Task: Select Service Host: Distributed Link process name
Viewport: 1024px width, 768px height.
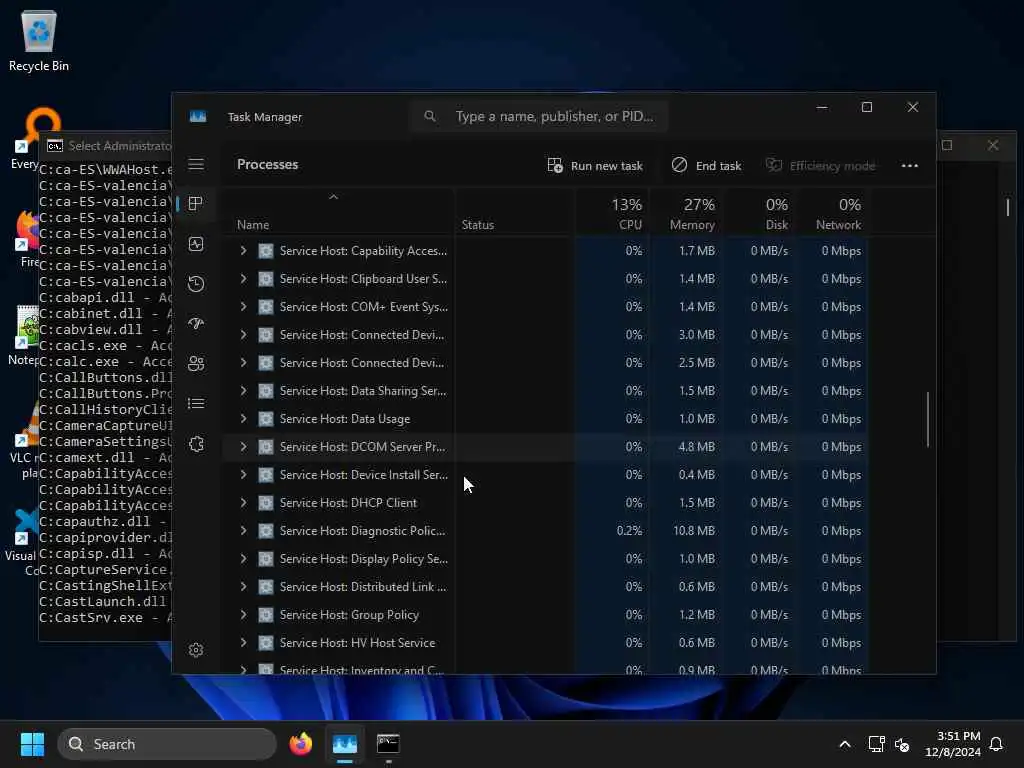Action: click(x=363, y=586)
